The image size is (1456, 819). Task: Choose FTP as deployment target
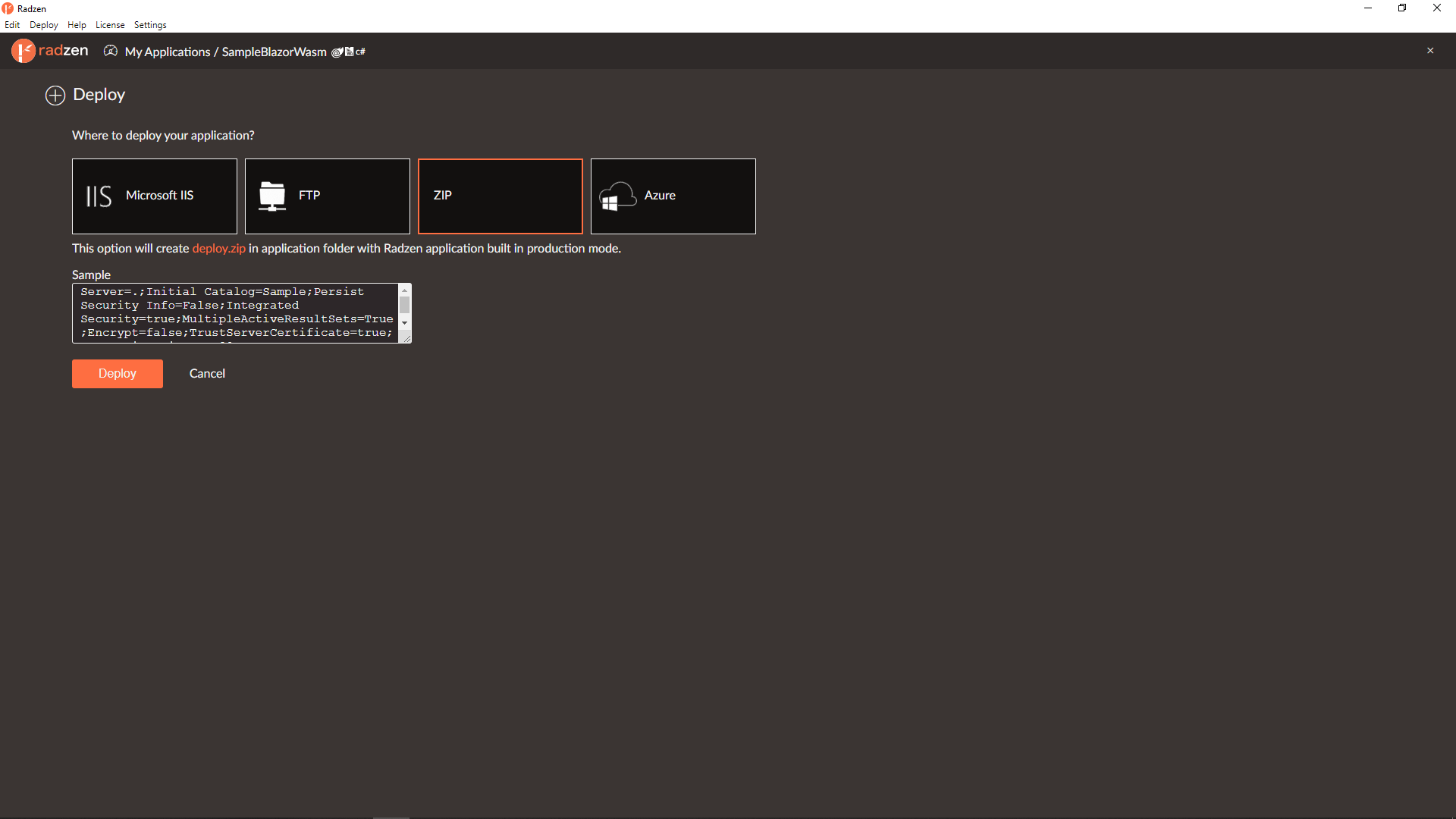(328, 196)
